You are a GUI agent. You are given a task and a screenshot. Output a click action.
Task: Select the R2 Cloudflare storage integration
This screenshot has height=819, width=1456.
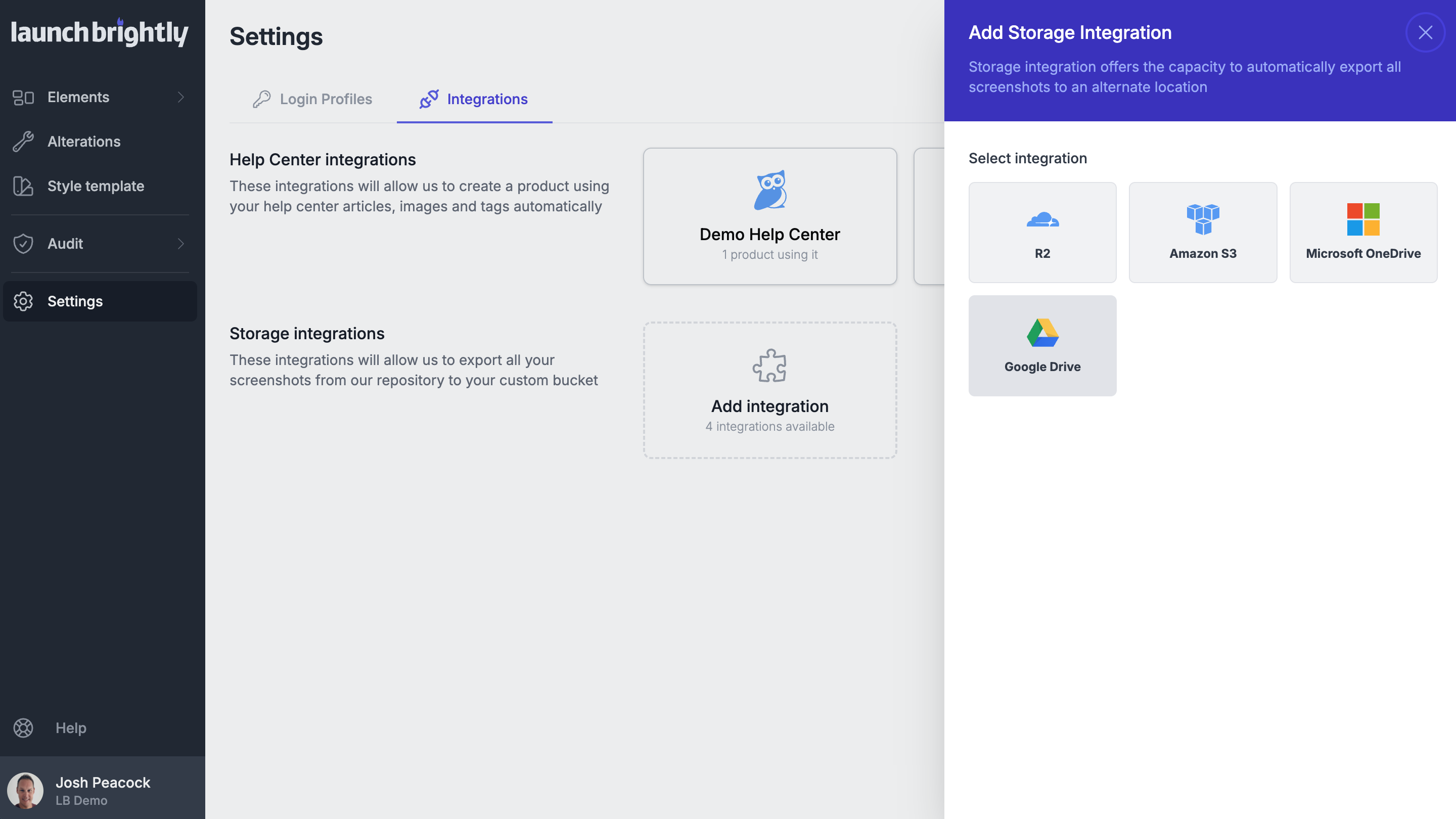(x=1042, y=232)
